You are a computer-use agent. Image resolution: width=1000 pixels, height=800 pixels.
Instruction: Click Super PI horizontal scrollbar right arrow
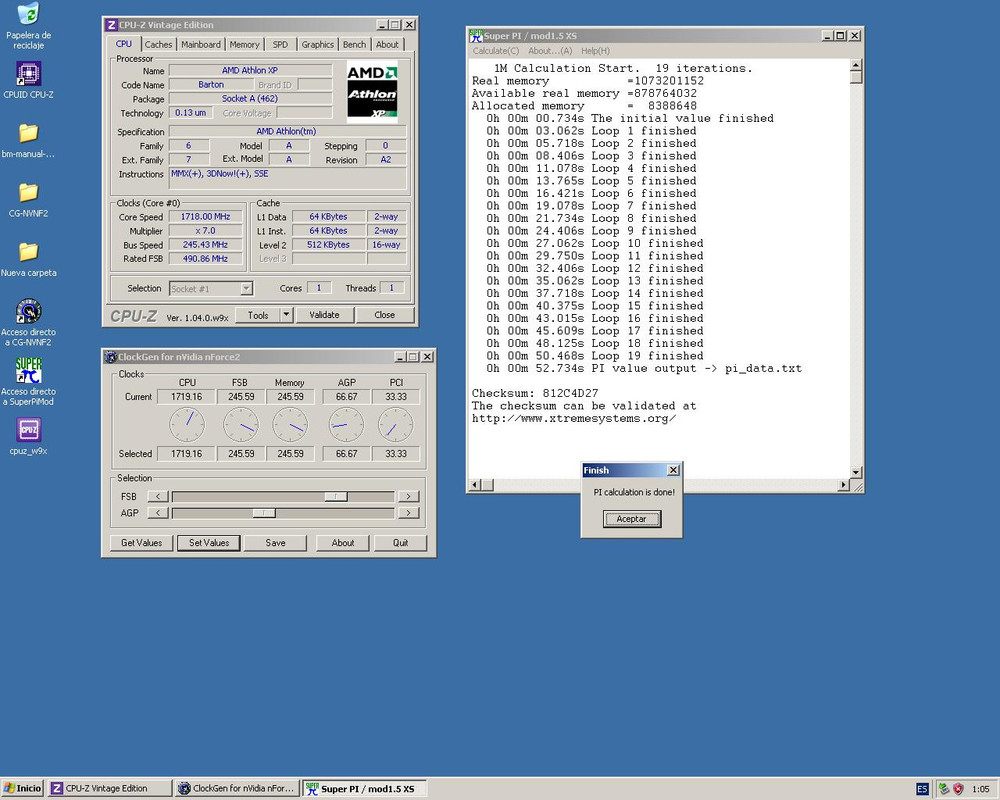pos(844,485)
